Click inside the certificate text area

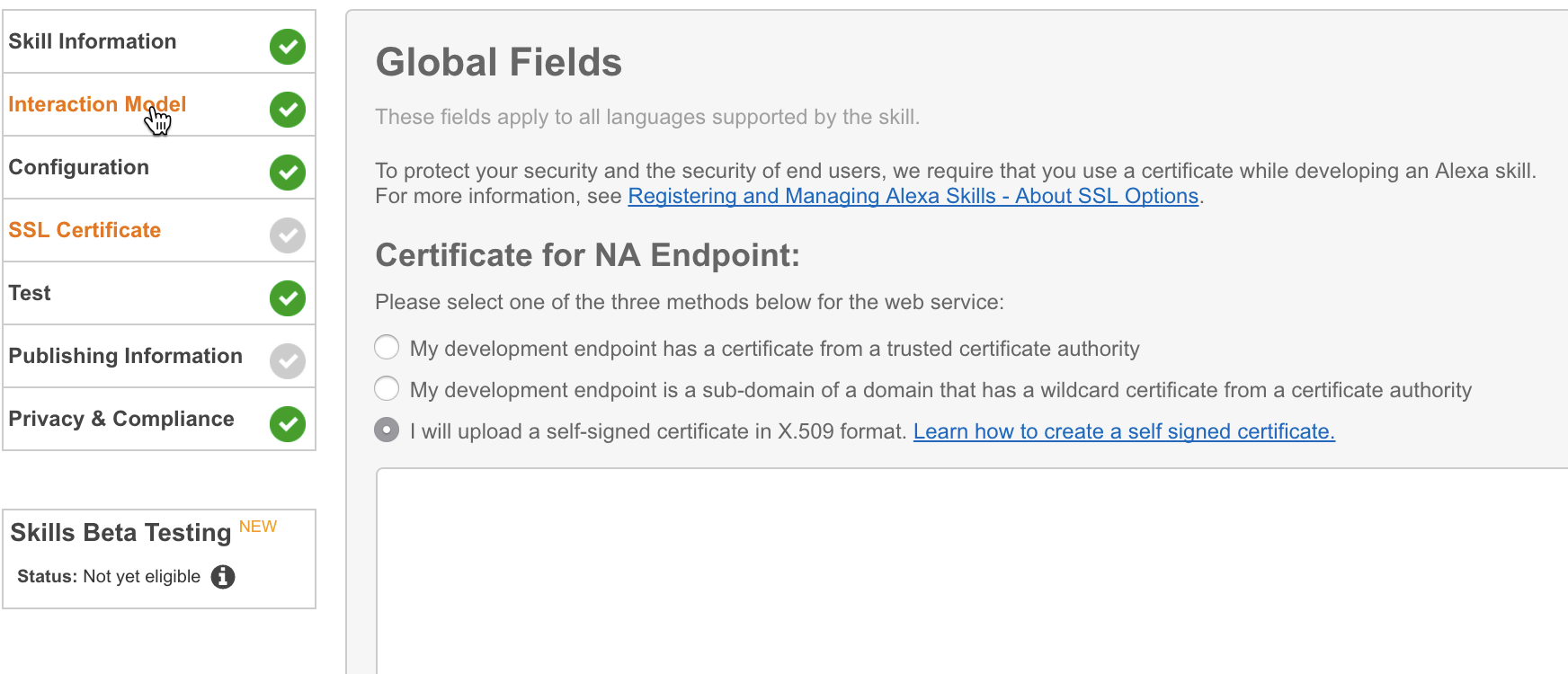coord(972,572)
